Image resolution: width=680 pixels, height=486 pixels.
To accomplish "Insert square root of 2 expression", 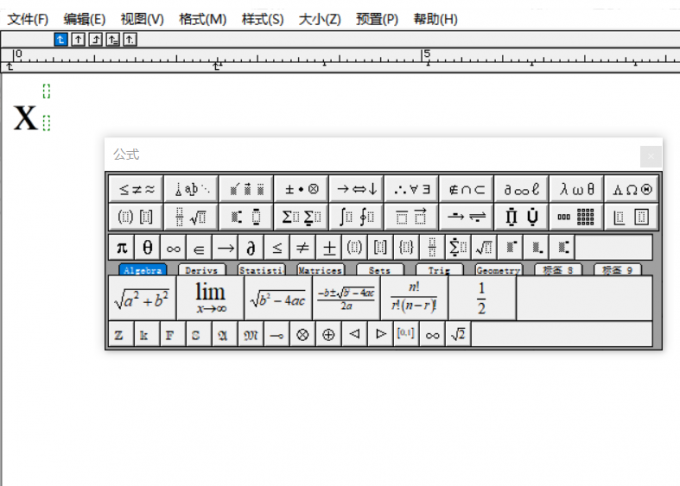I will point(458,334).
